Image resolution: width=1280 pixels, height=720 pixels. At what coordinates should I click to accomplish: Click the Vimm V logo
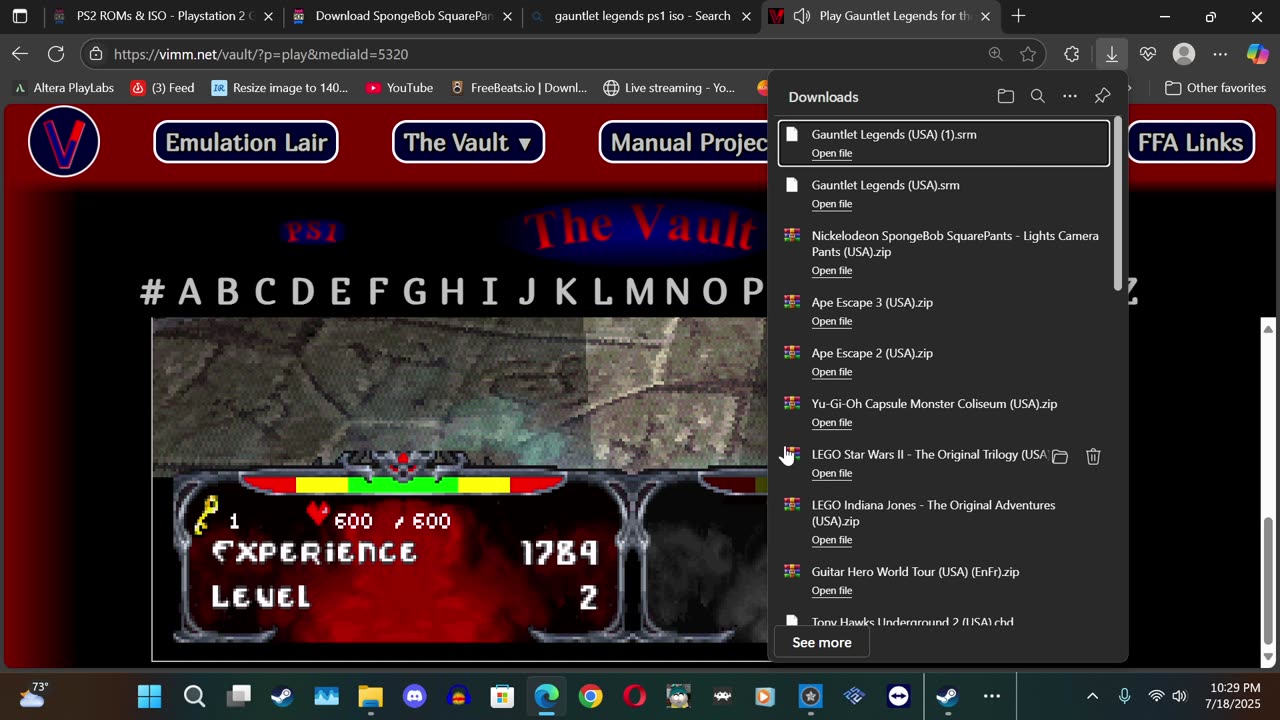click(64, 142)
